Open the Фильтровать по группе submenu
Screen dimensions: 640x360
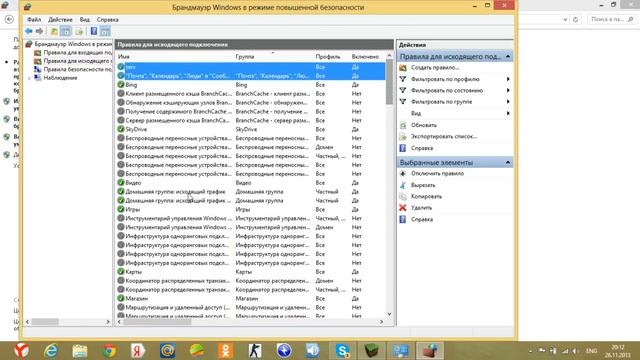pyautogui.click(x=455, y=102)
